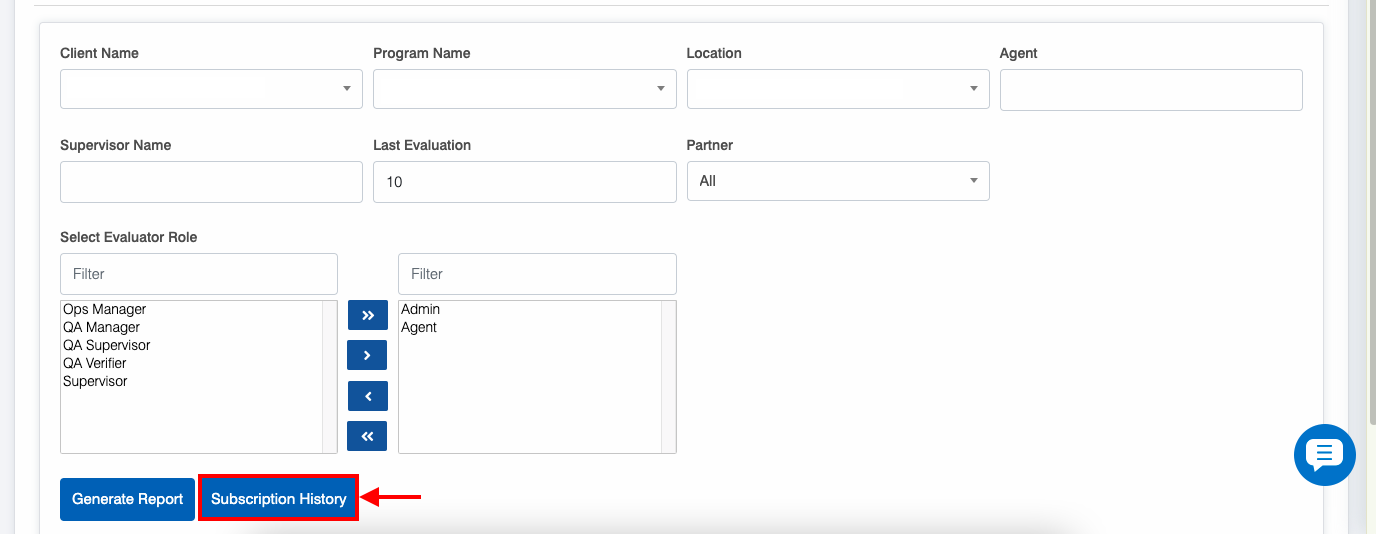Image resolution: width=1376 pixels, height=534 pixels.
Task: Open the Partner dropdown showing All
Action: [x=837, y=181]
